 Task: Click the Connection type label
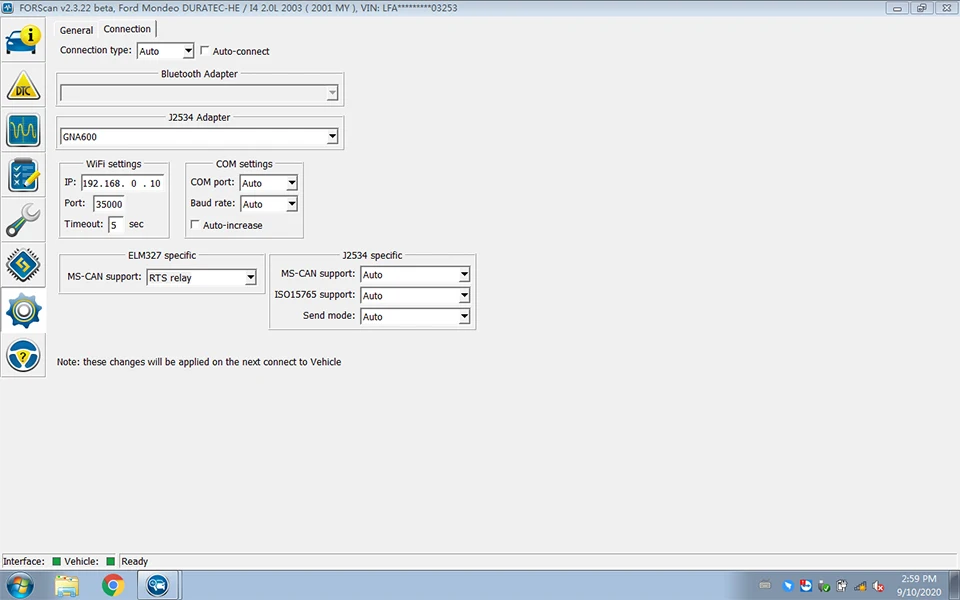[x=96, y=50]
